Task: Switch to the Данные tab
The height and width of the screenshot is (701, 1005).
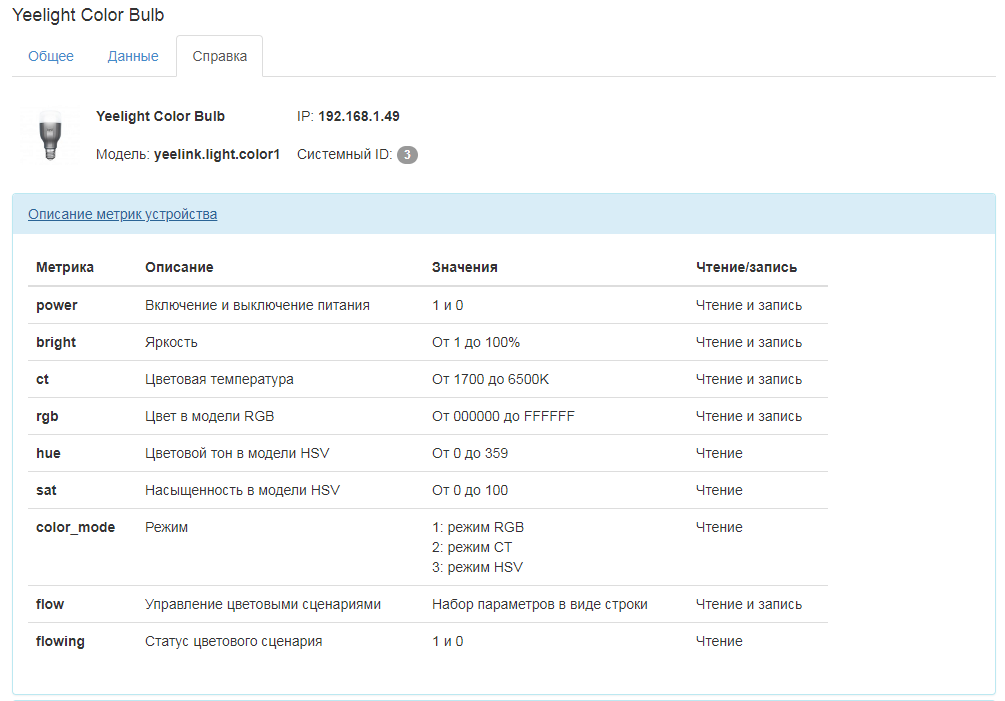Action: coord(133,56)
